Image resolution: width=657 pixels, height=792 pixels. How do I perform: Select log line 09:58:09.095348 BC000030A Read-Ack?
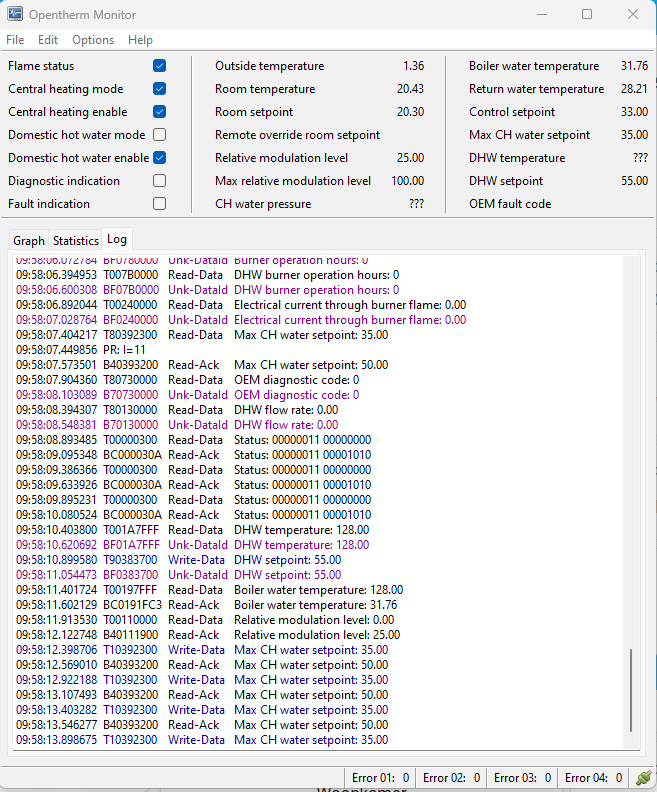(193, 455)
